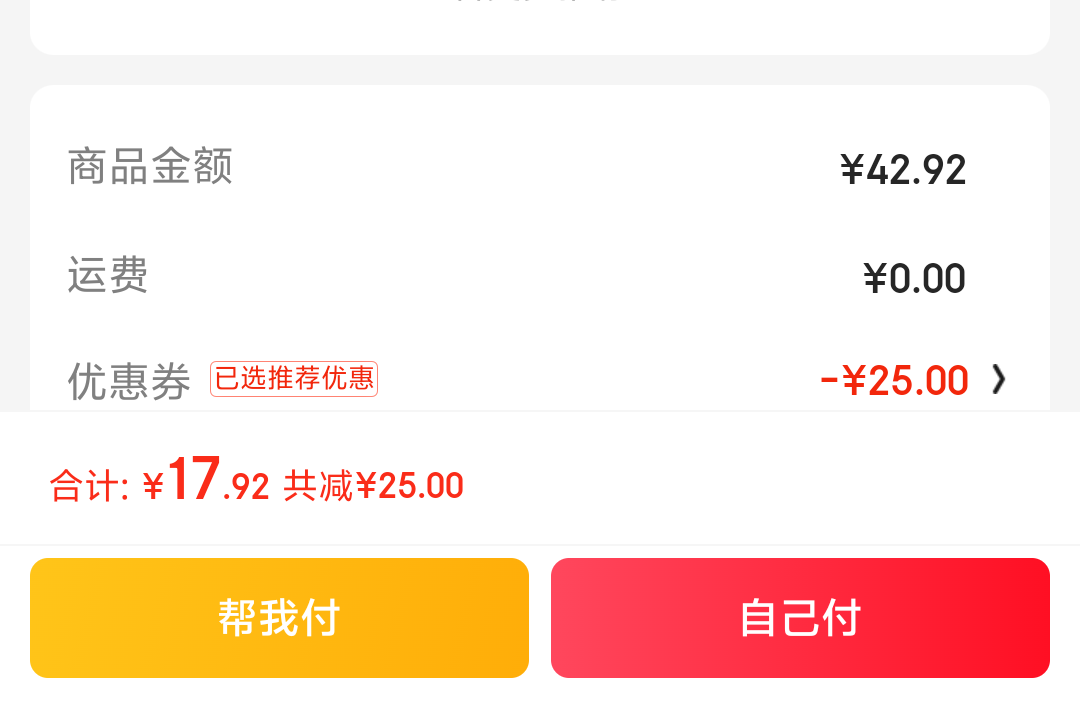Expand coupon options via the chevron arrow
The image size is (1080, 714).
[999, 379]
